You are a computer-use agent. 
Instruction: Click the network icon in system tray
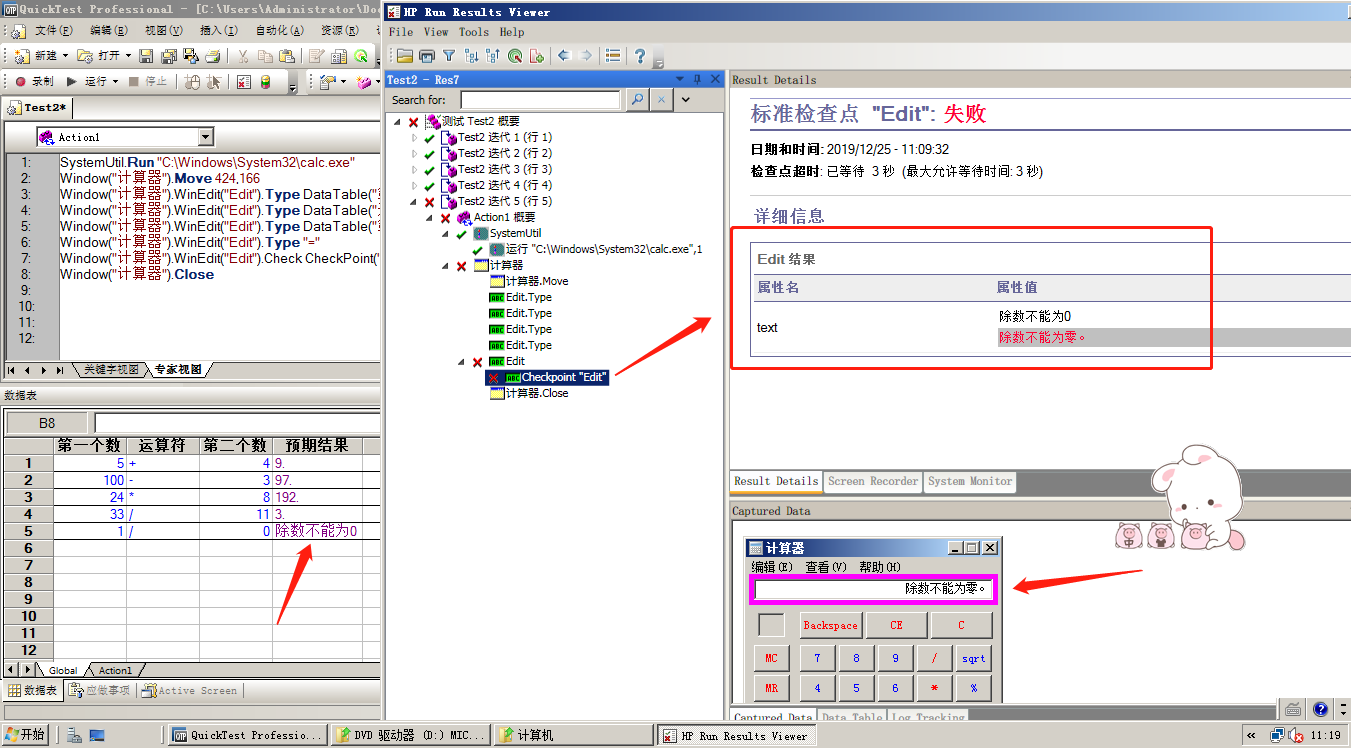1277,735
